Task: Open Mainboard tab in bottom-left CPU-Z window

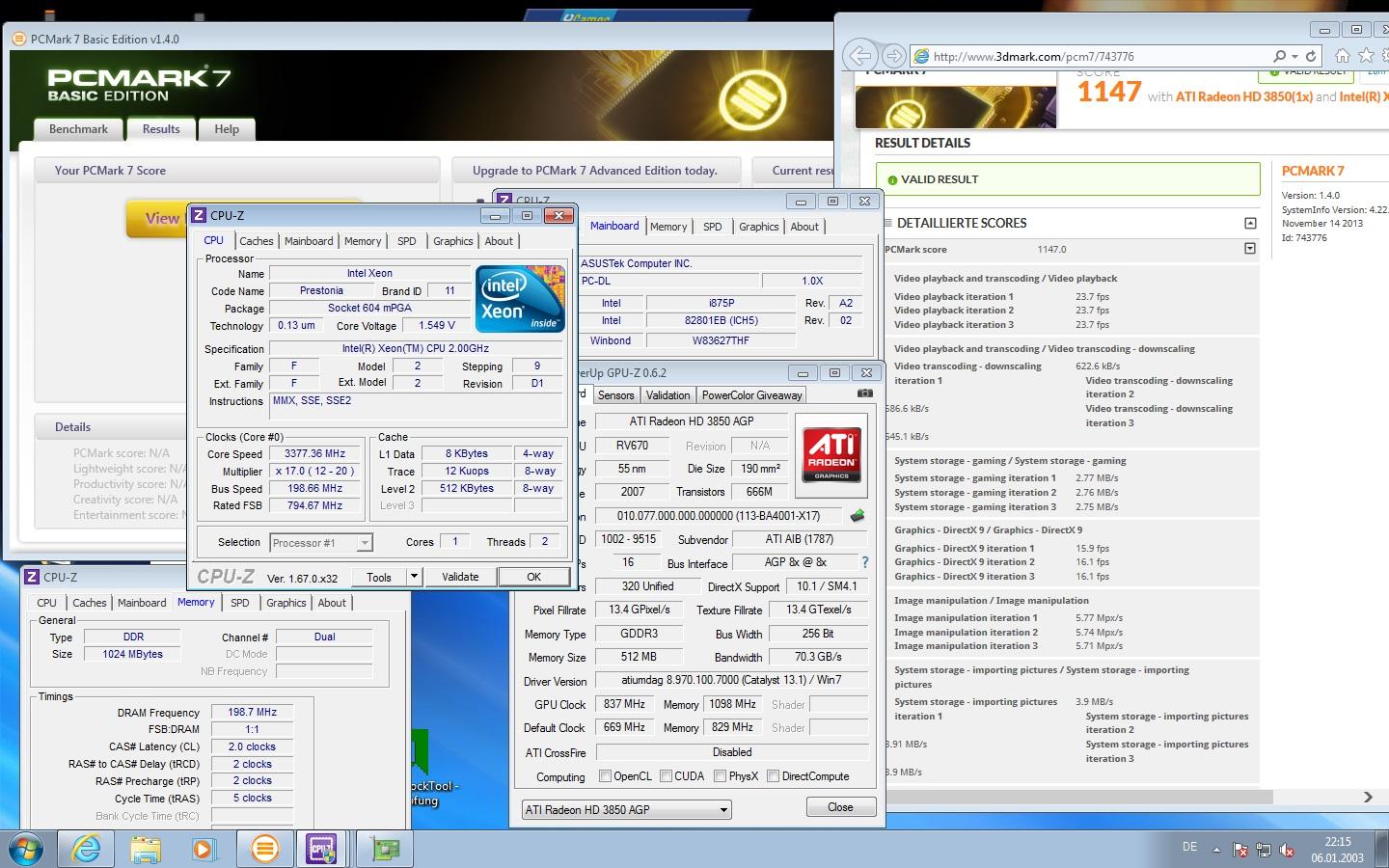Action: click(x=142, y=603)
